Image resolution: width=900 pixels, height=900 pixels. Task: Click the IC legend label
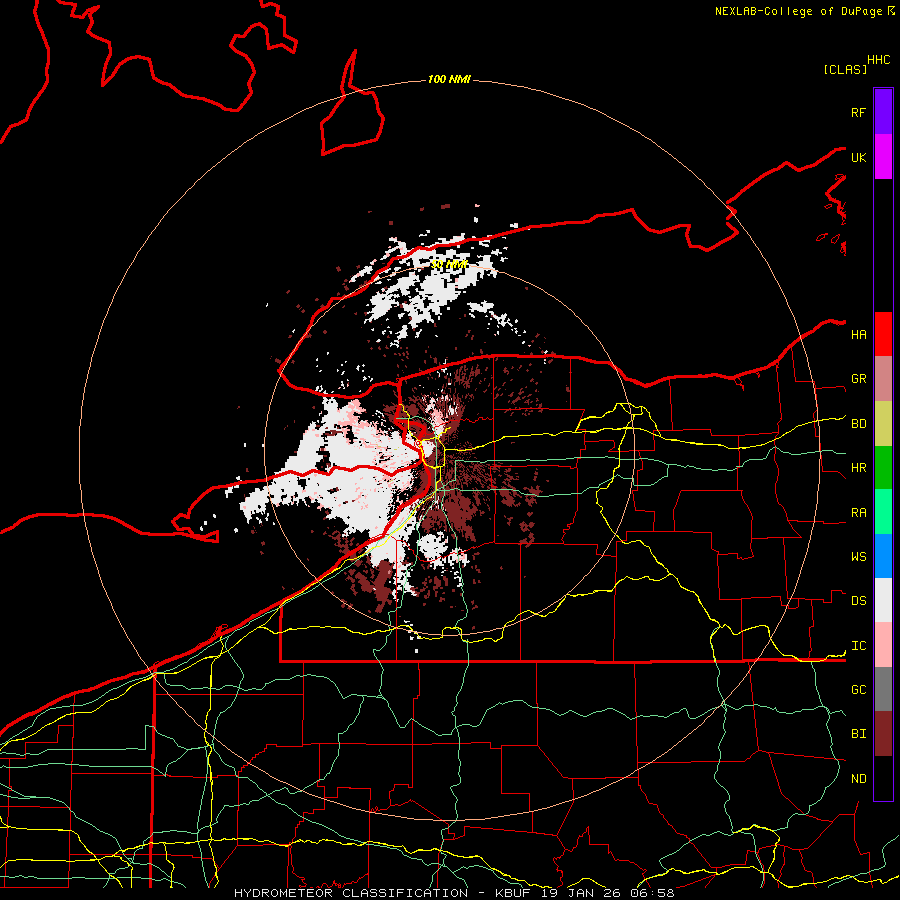858,646
